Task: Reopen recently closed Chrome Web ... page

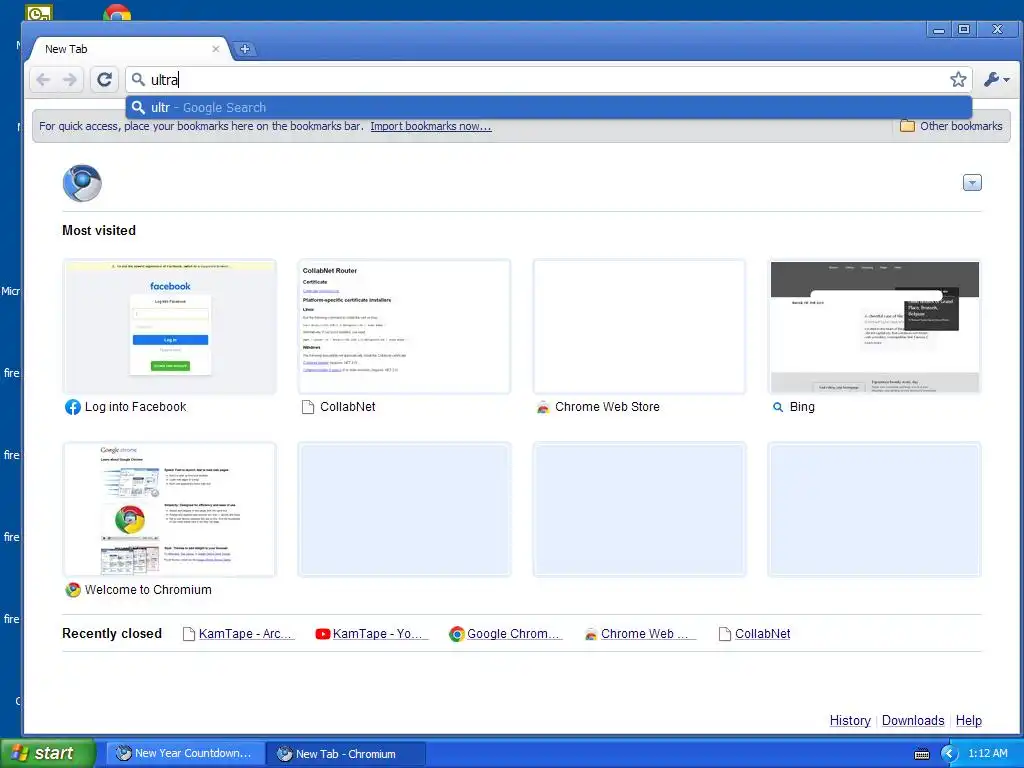Action: coord(640,633)
